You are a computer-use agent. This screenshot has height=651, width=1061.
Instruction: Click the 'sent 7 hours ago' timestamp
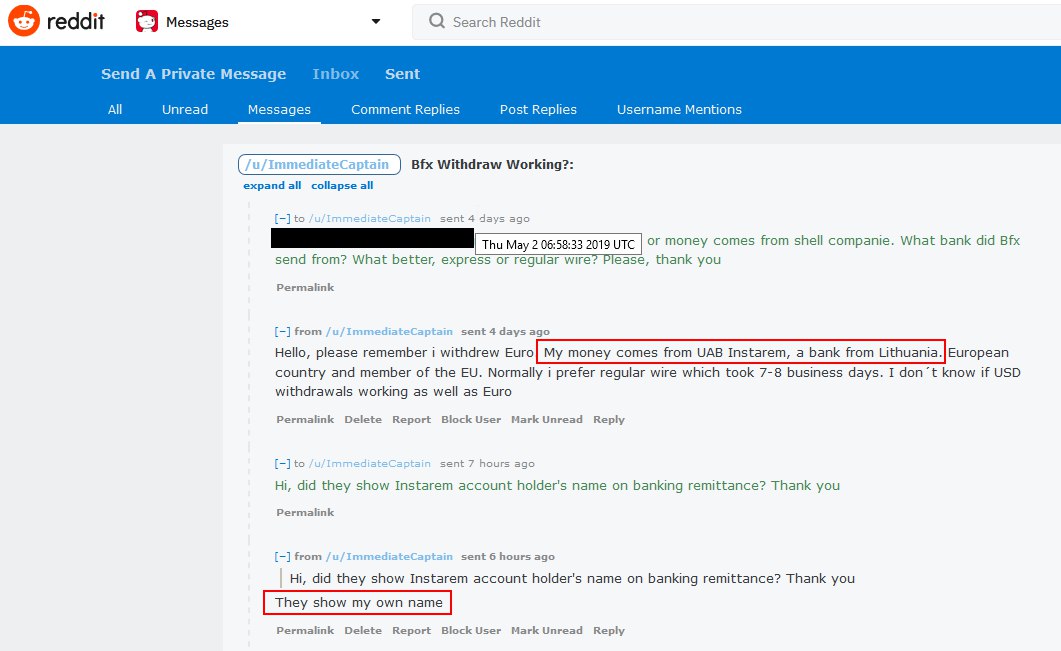(x=487, y=464)
